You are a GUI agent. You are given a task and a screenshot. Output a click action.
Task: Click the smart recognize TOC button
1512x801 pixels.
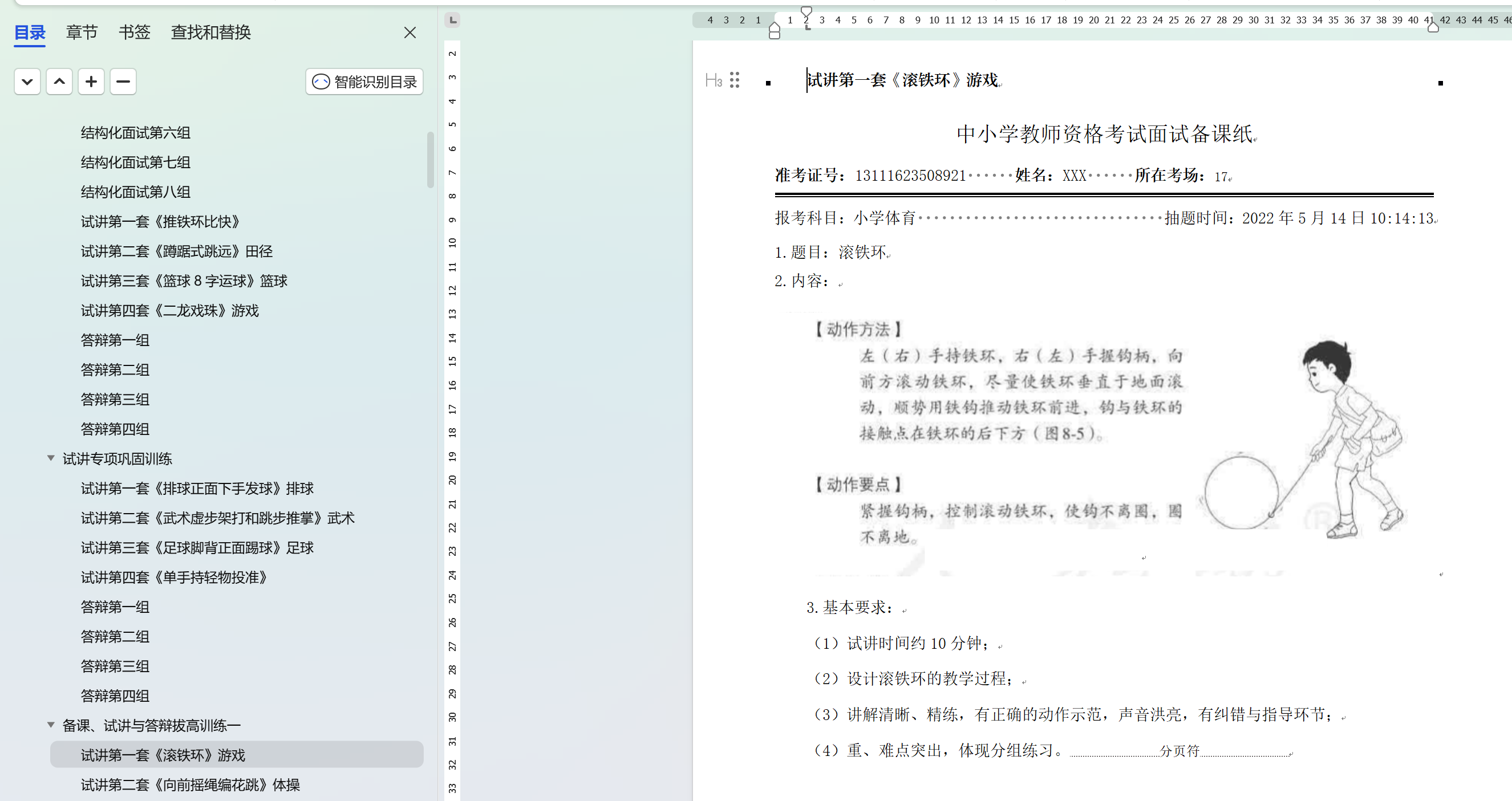(364, 82)
